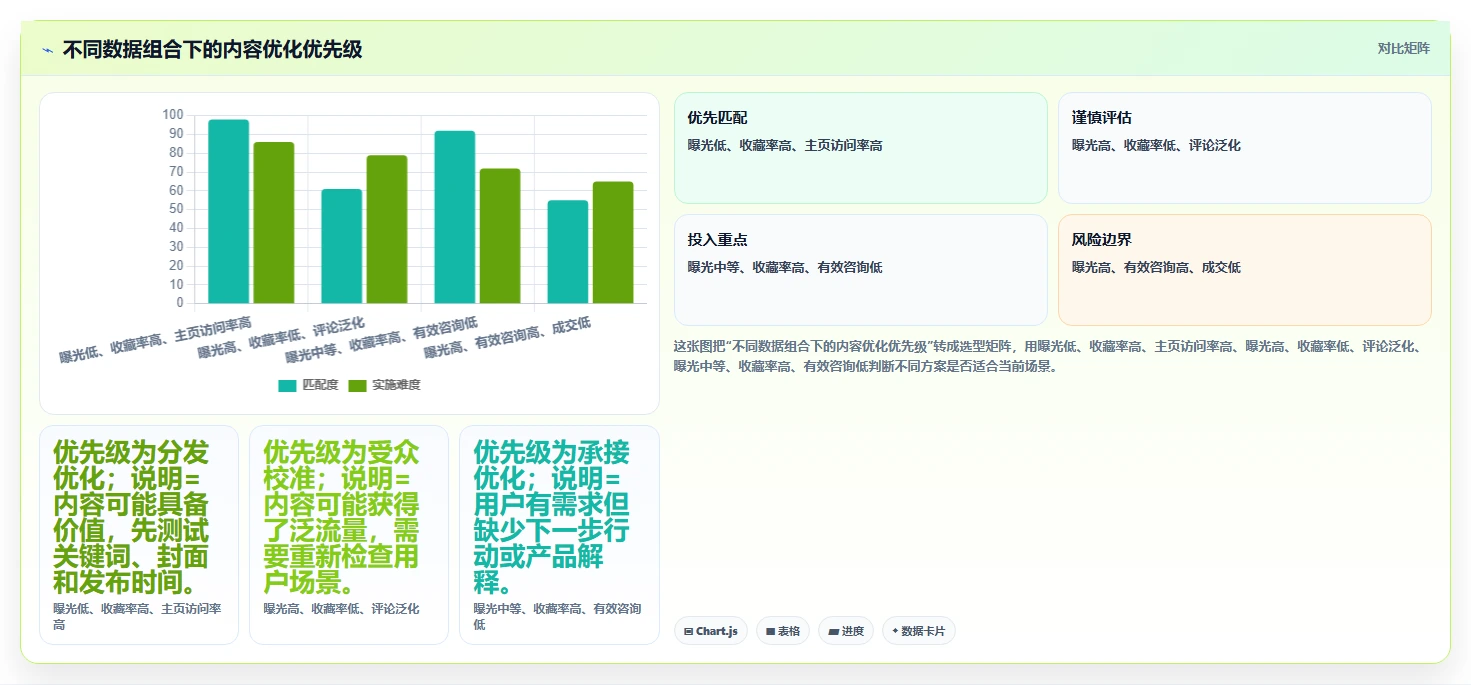Toggle the 匹配度 legend item

308,385
